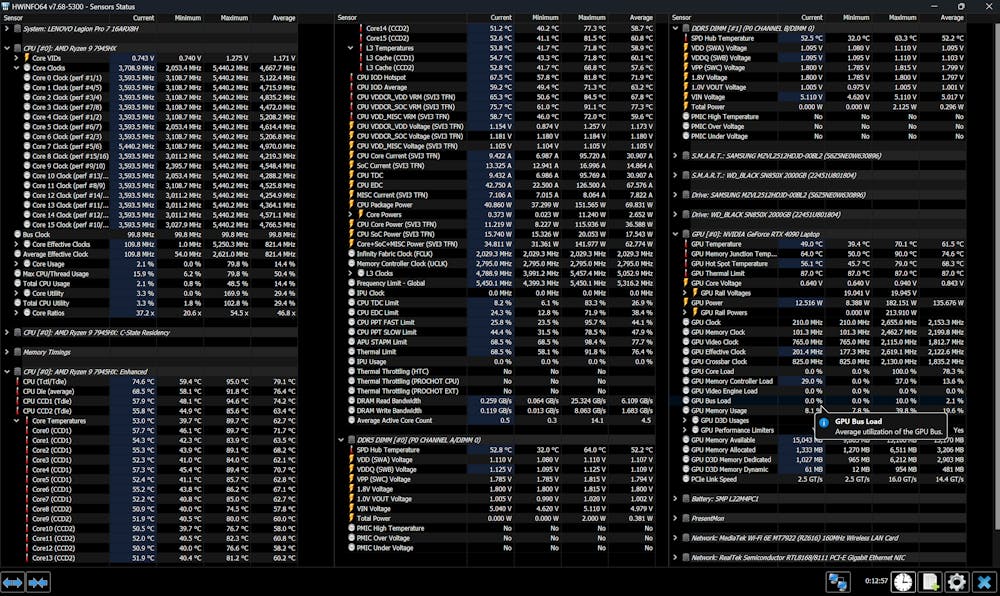Viewport: 1000px width, 596px height.
Task: Click the vertical scrollbar thumb at right edge
Action: point(996,275)
